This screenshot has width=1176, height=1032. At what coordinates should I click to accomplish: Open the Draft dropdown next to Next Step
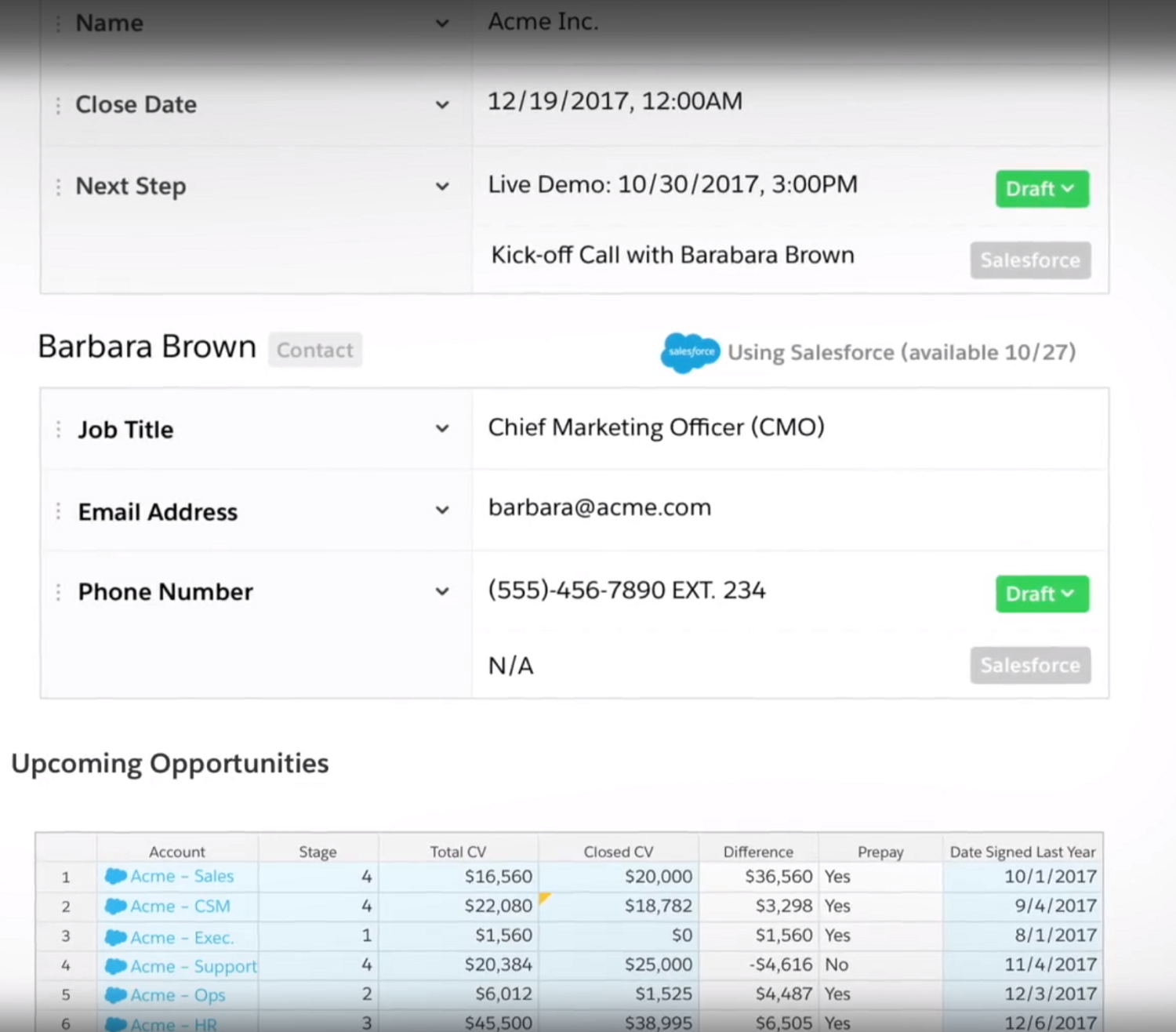click(1041, 188)
